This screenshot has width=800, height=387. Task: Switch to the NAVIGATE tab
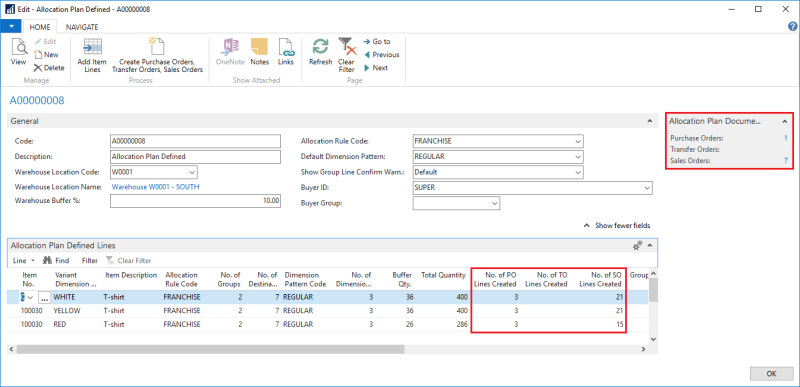pos(82,27)
